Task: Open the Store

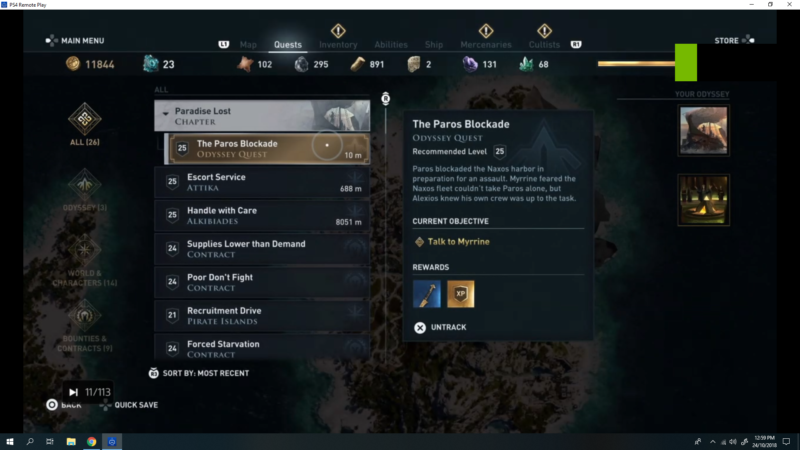Action: tap(727, 40)
